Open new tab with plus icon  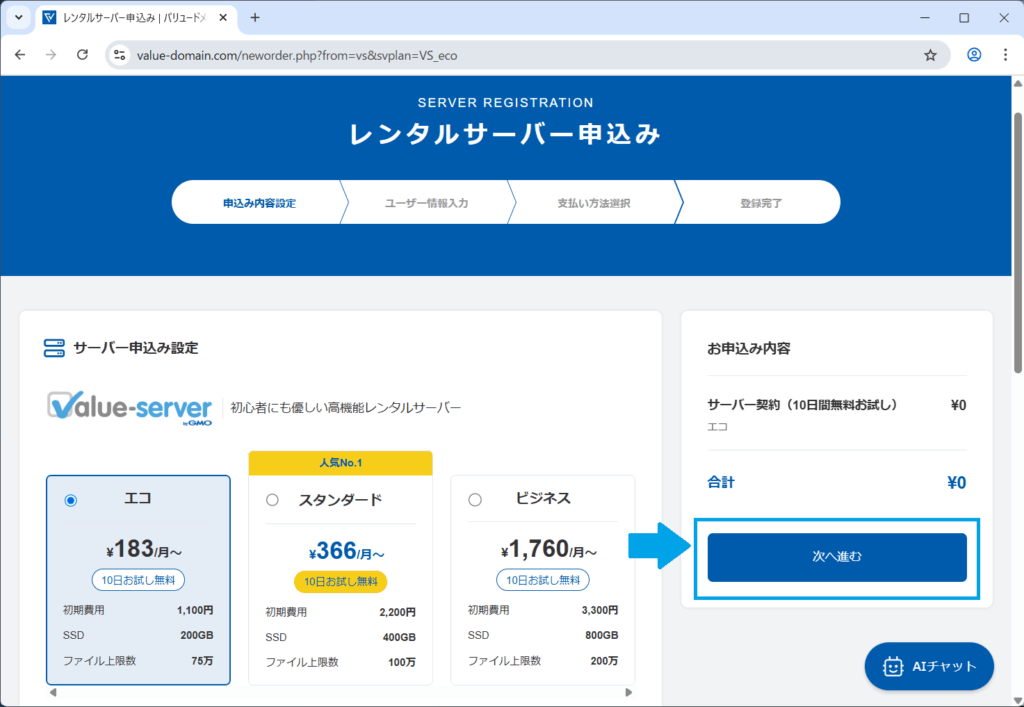coord(255,18)
